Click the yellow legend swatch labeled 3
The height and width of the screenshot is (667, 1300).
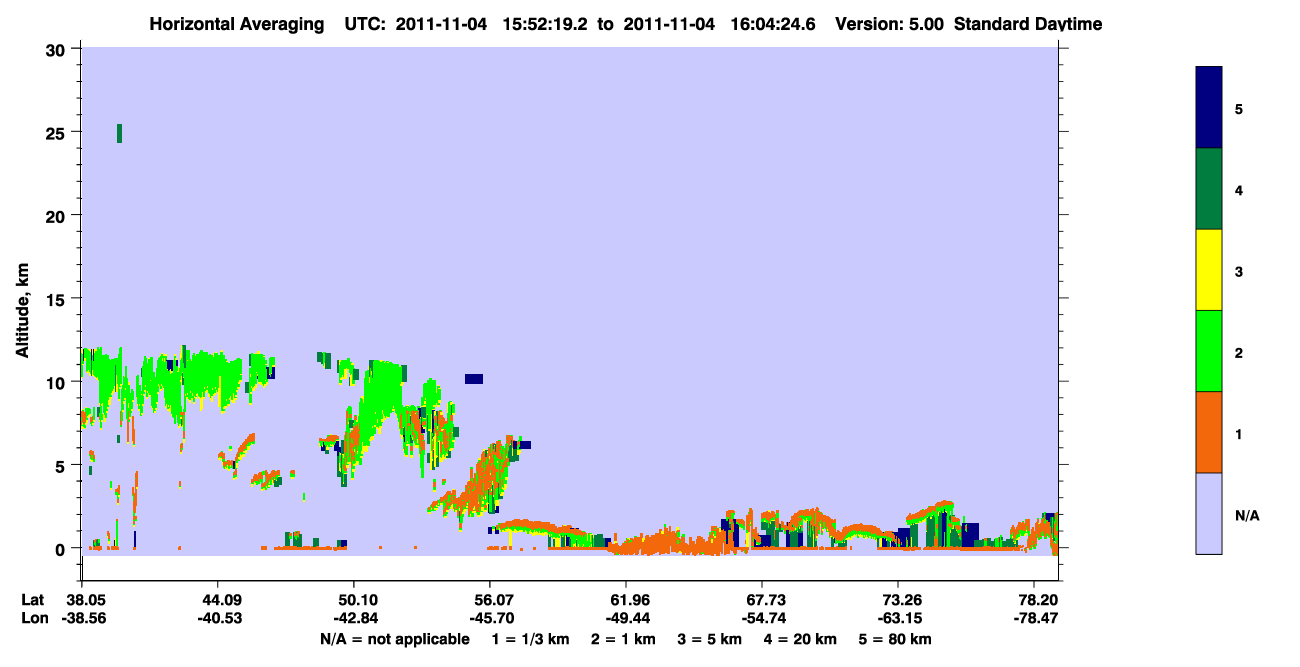(x=1209, y=270)
